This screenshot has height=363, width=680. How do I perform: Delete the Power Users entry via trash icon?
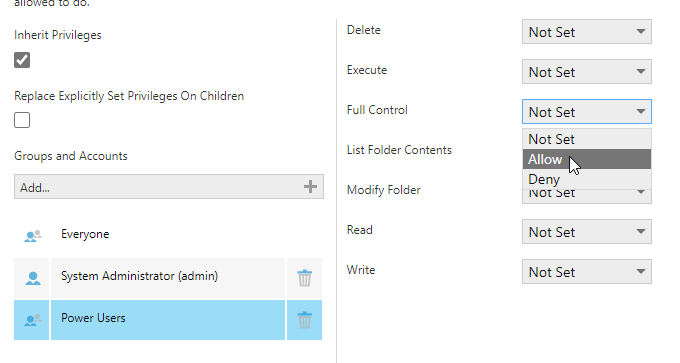click(304, 320)
